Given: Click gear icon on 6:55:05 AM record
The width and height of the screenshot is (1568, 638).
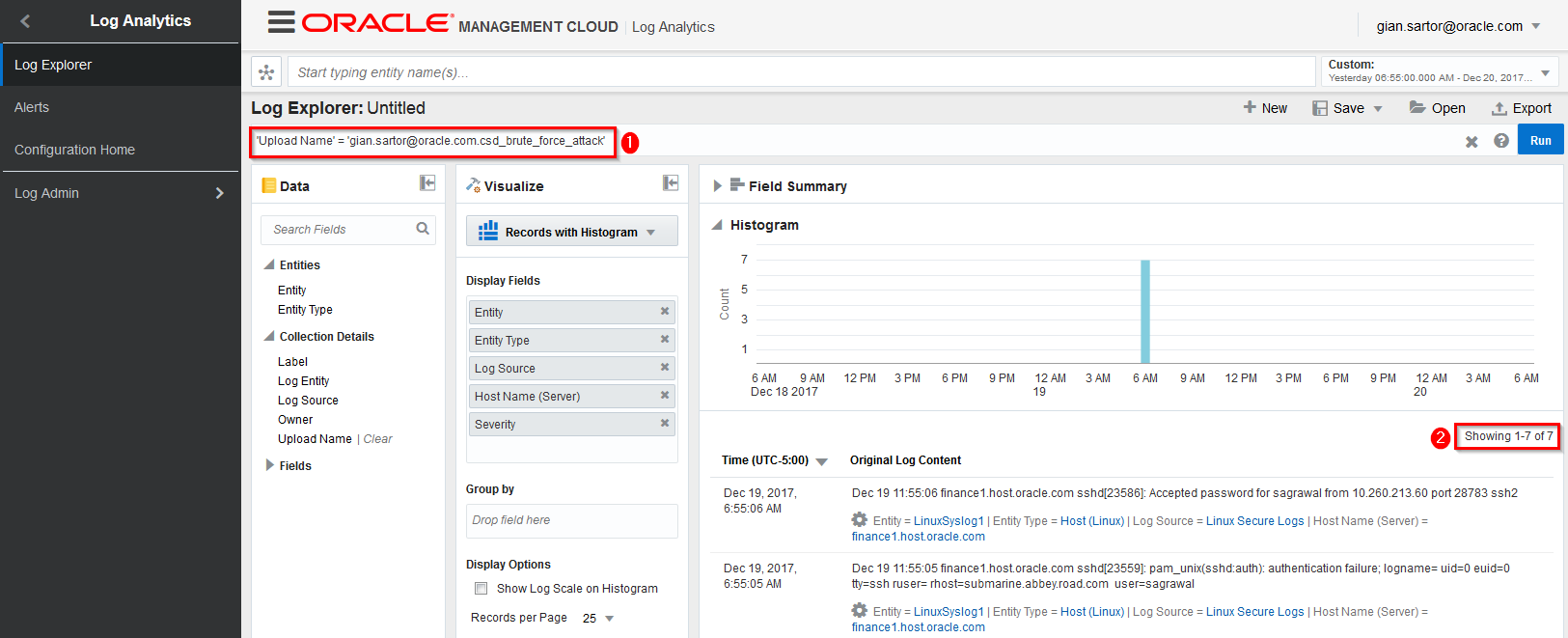Looking at the screenshot, I should (x=859, y=610).
